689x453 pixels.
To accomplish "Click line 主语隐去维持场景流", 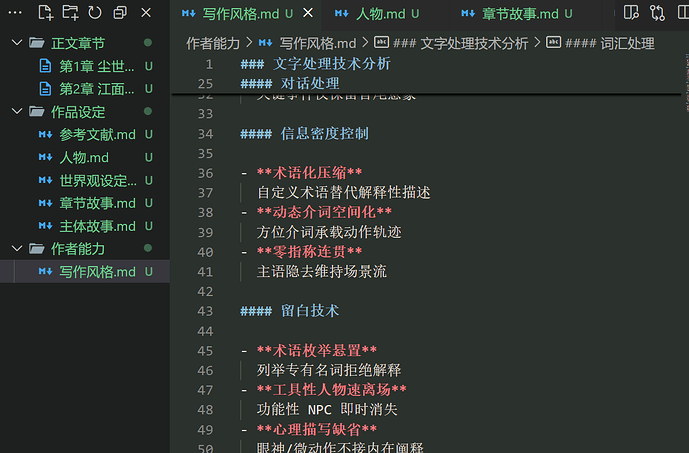I will click(322, 272).
